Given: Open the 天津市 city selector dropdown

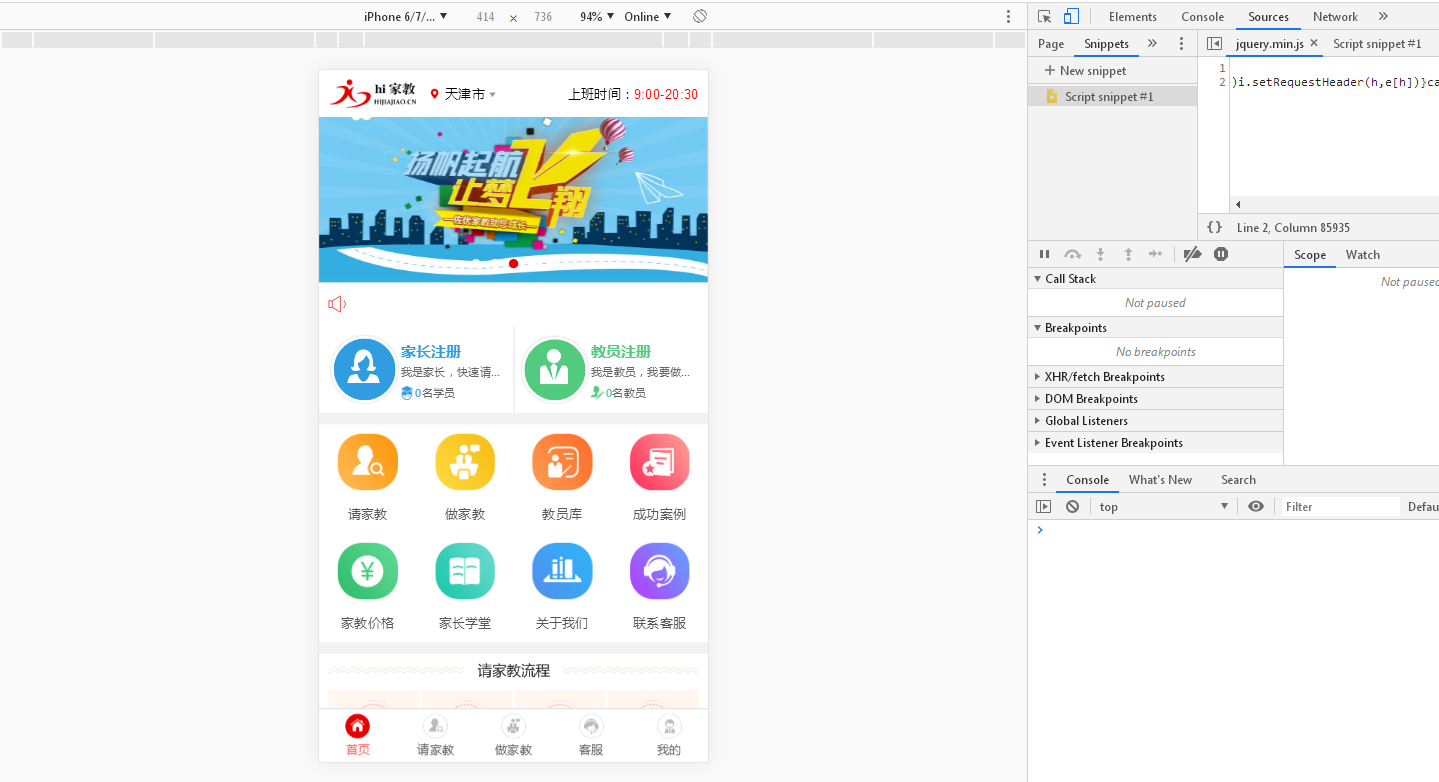Looking at the screenshot, I should click(x=462, y=93).
